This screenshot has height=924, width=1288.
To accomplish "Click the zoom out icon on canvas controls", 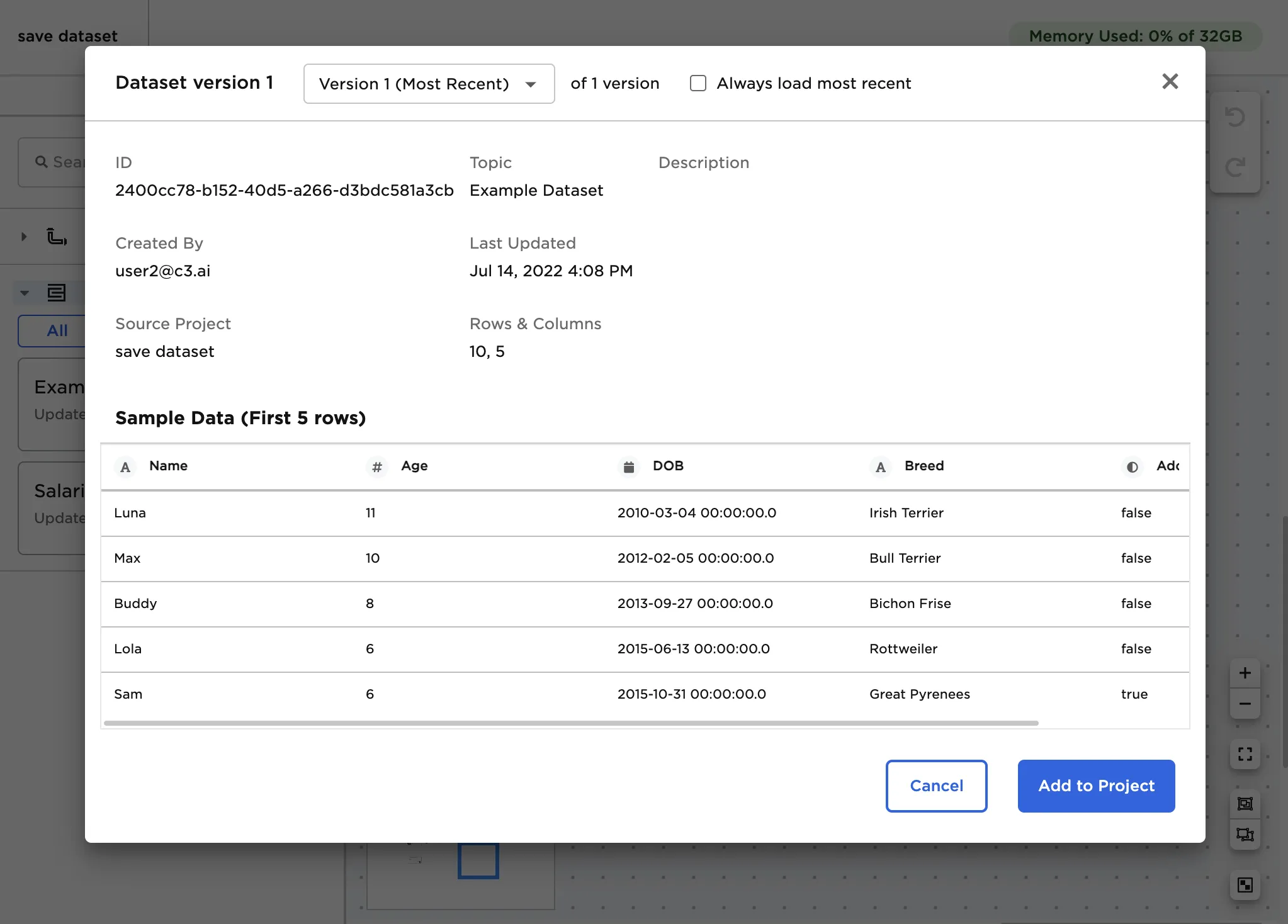I will click(x=1245, y=704).
